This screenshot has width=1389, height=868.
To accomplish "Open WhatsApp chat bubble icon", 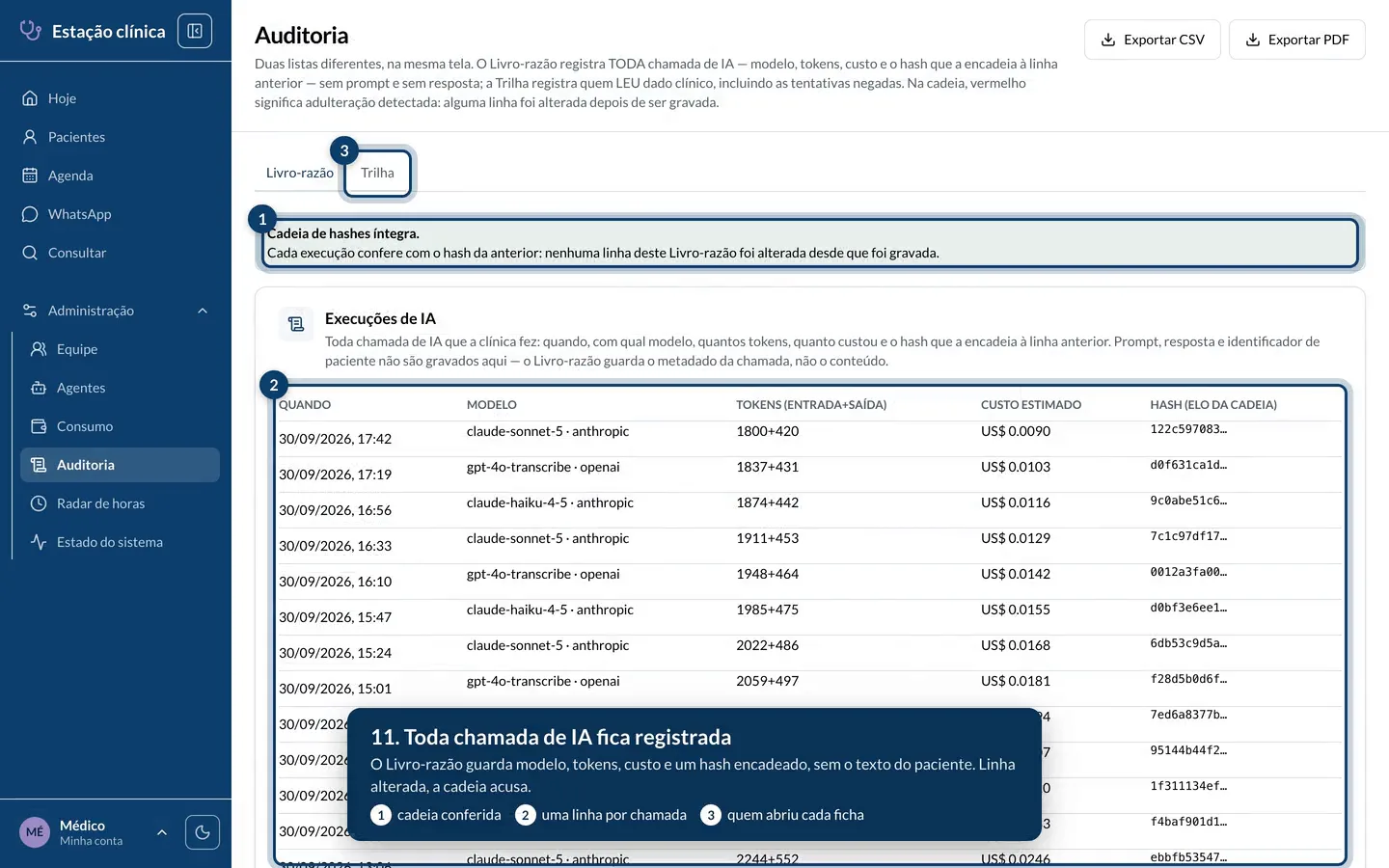I will click(30, 214).
